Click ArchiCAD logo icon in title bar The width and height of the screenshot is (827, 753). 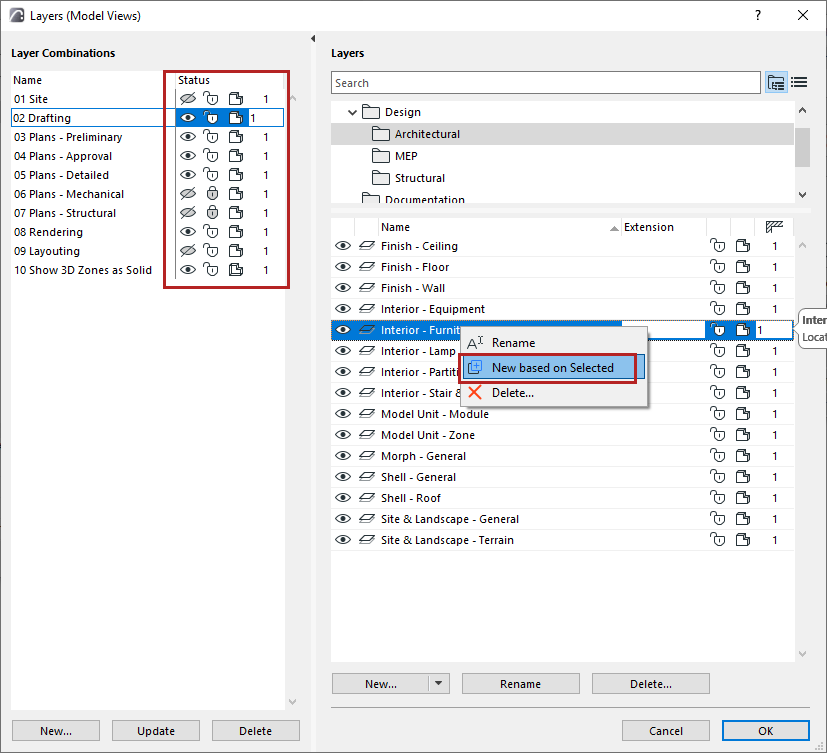click(x=17, y=15)
